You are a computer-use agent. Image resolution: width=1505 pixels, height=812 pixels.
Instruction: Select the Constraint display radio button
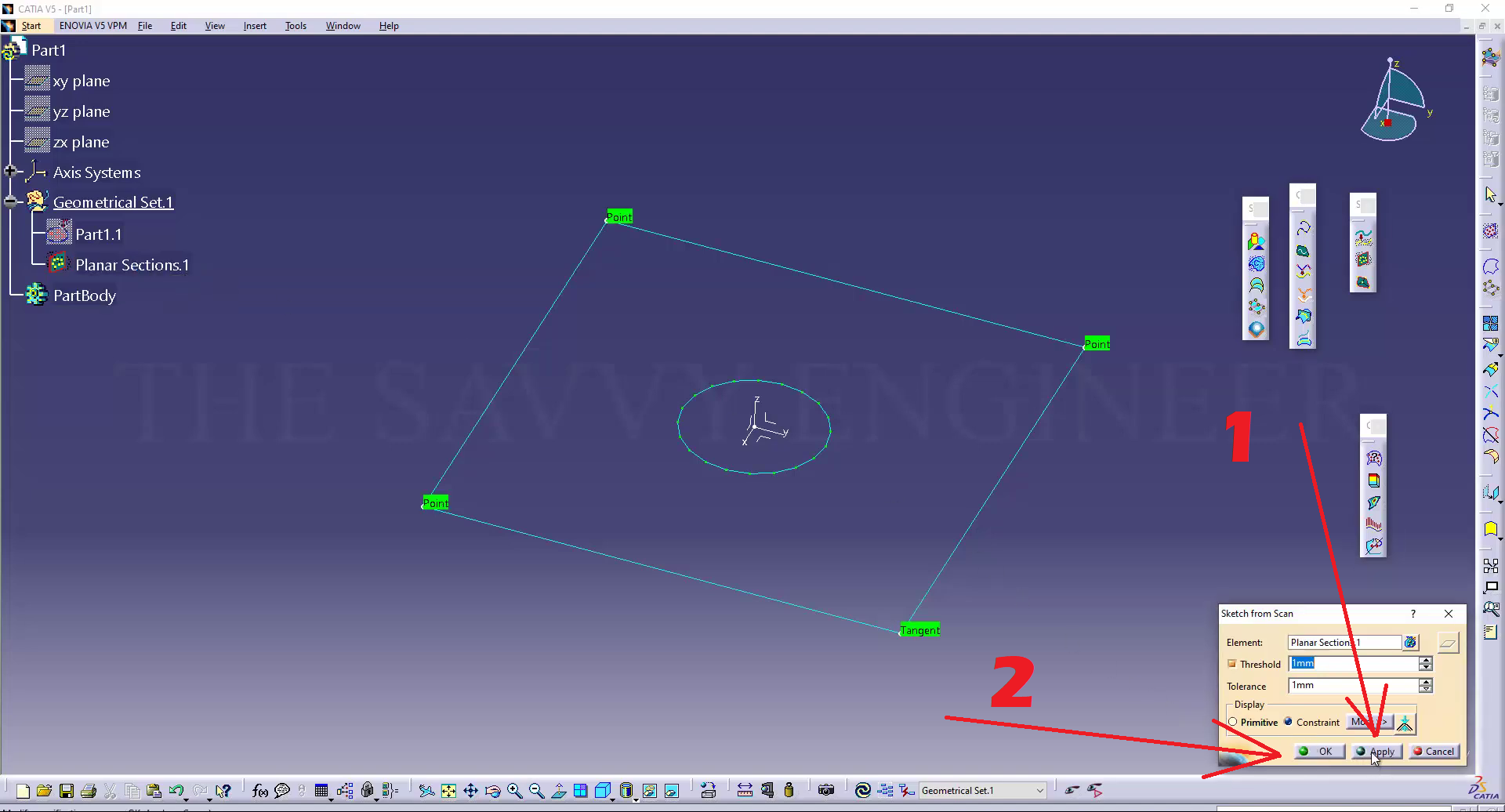[x=1288, y=722]
